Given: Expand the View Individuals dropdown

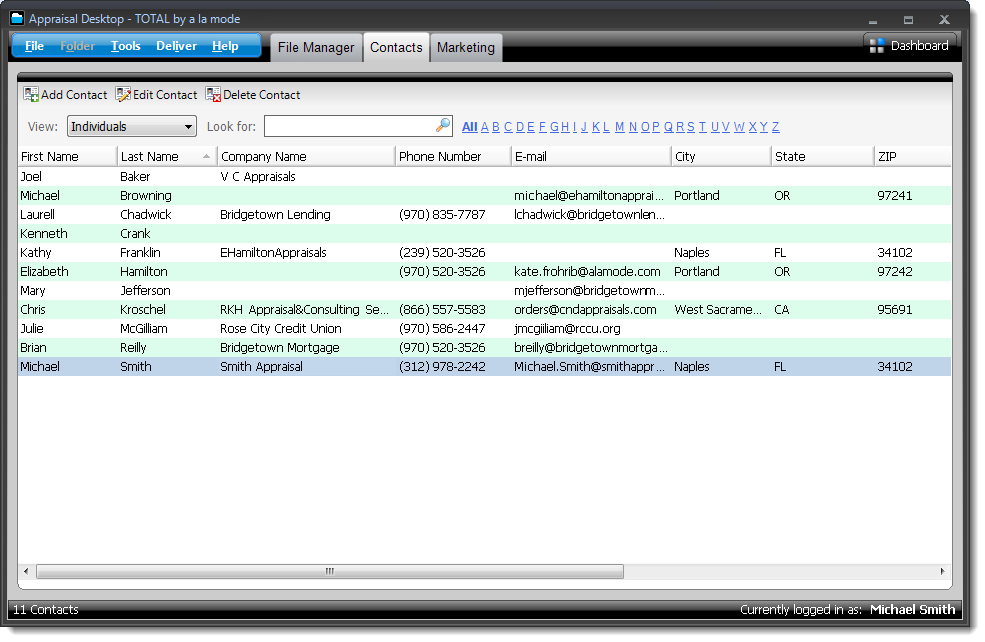Looking at the screenshot, I should tap(189, 127).
